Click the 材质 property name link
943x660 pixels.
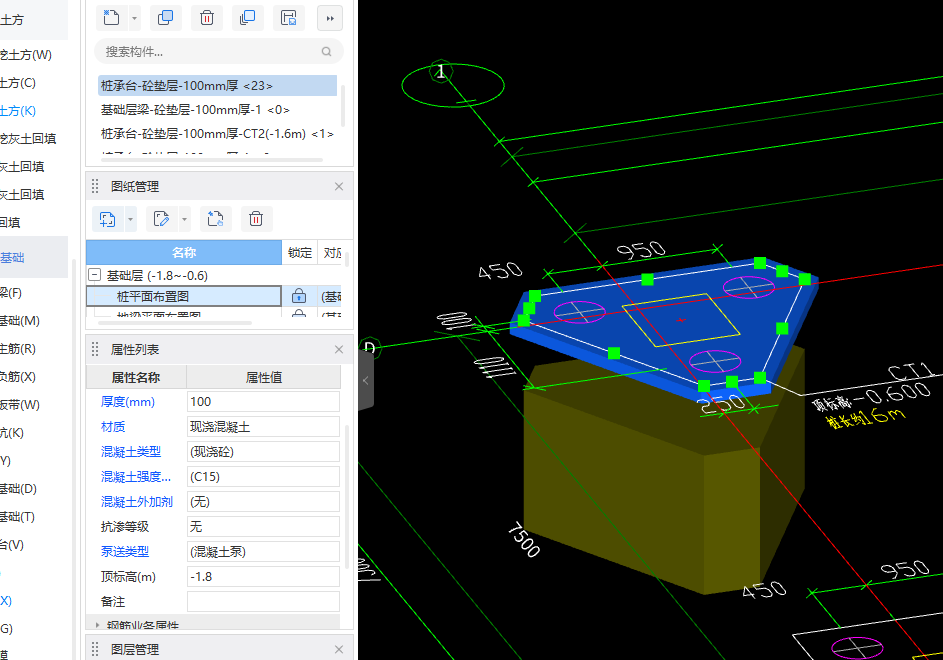click(113, 427)
